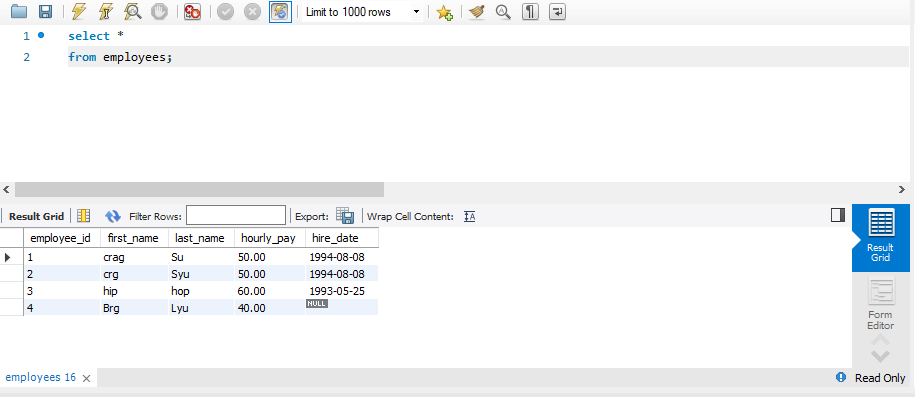Open a SQL script file folder icon
The width and height of the screenshot is (915, 397).
[x=19, y=11]
